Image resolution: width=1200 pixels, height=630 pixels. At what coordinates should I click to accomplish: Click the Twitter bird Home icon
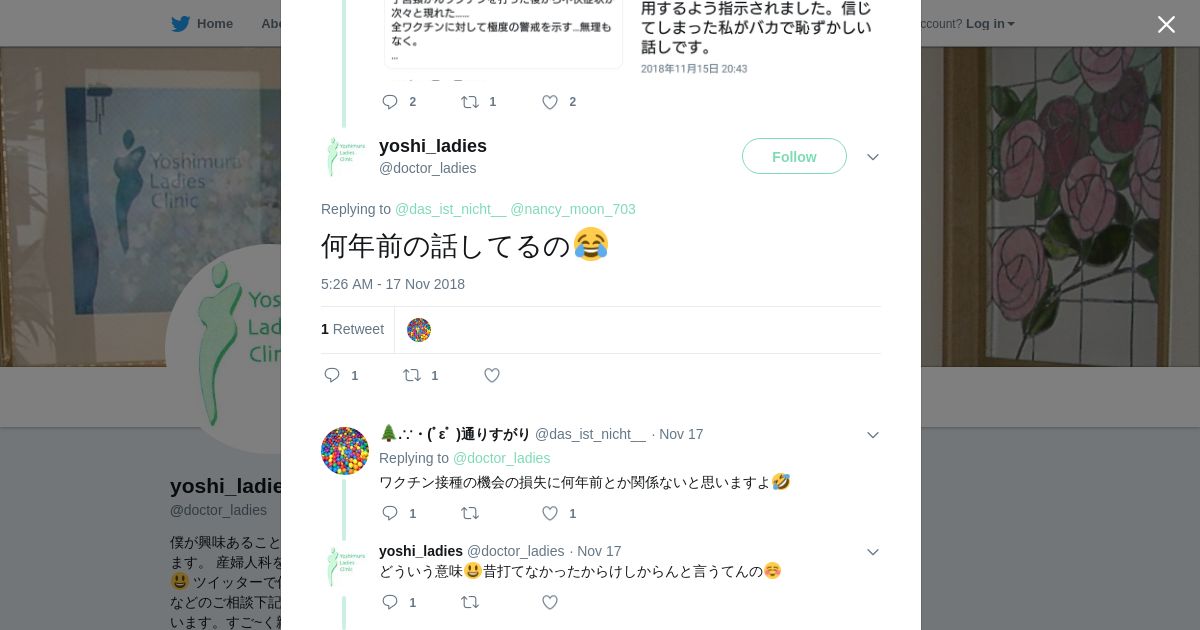click(180, 23)
